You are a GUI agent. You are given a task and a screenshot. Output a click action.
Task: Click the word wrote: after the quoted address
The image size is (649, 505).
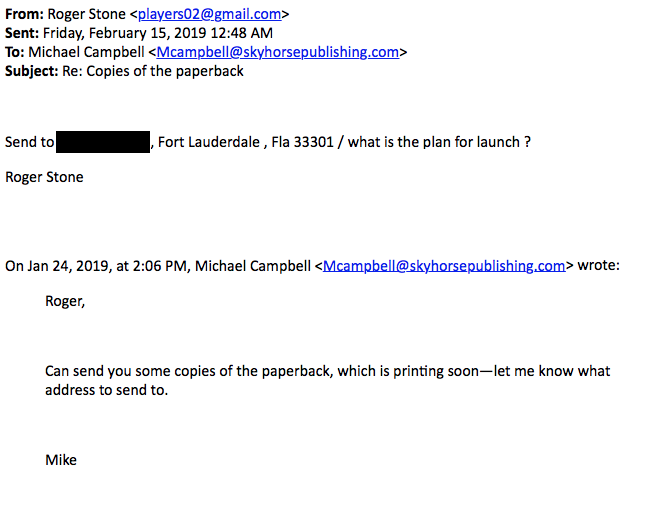[599, 265]
